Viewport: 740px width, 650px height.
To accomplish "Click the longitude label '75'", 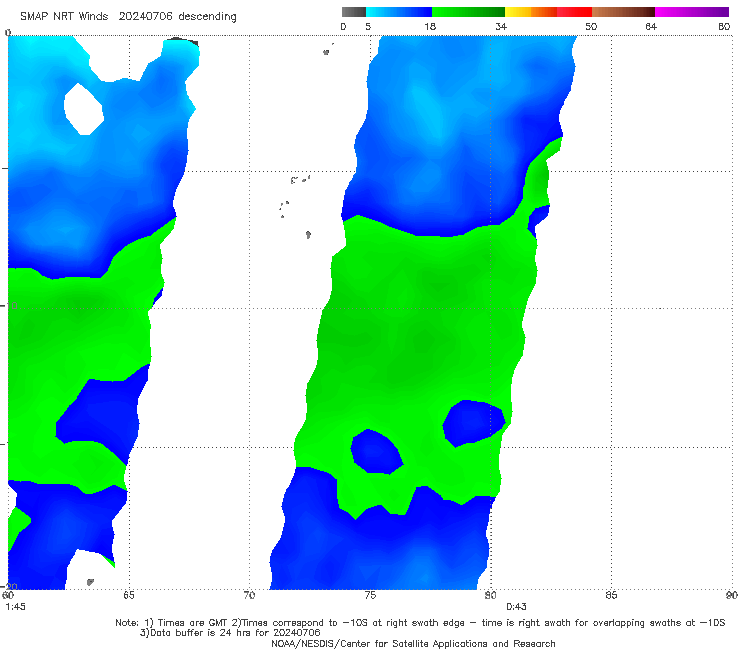I will click(x=370, y=595).
